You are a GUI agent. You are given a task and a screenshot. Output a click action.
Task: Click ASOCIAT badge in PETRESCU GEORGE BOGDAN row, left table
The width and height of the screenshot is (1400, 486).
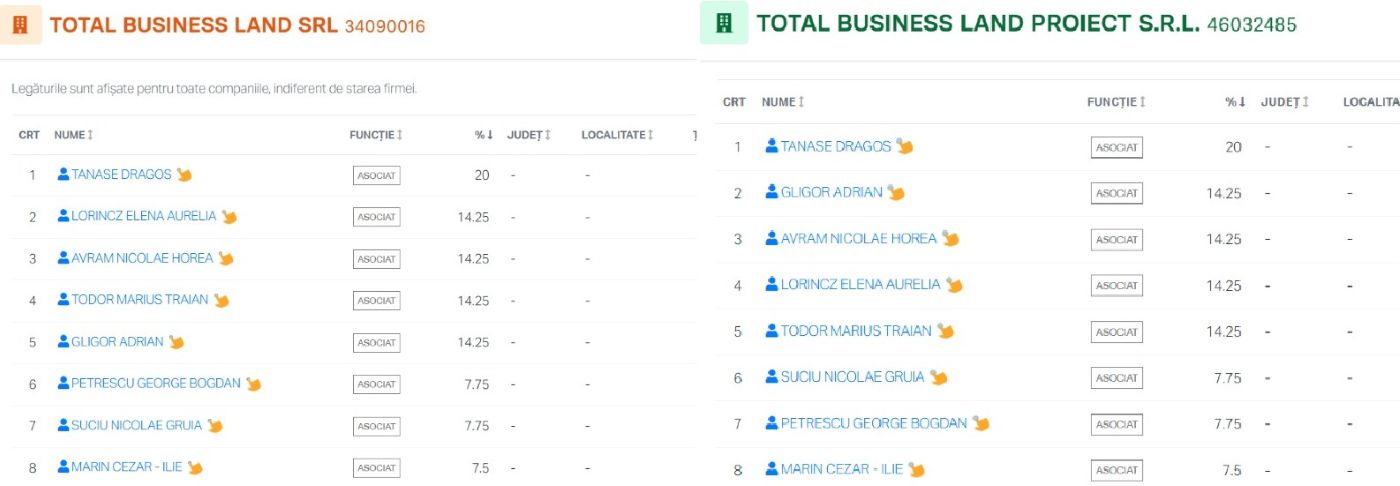coord(377,384)
